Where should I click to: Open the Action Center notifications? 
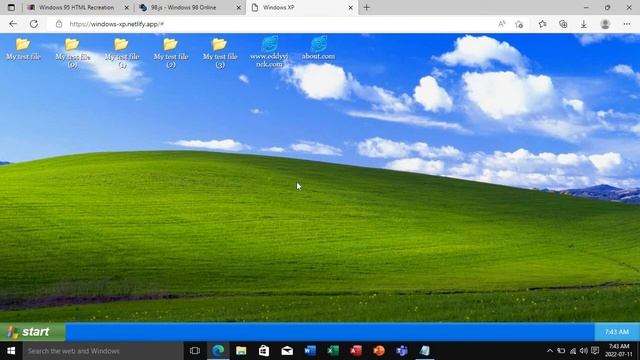click(x=595, y=351)
